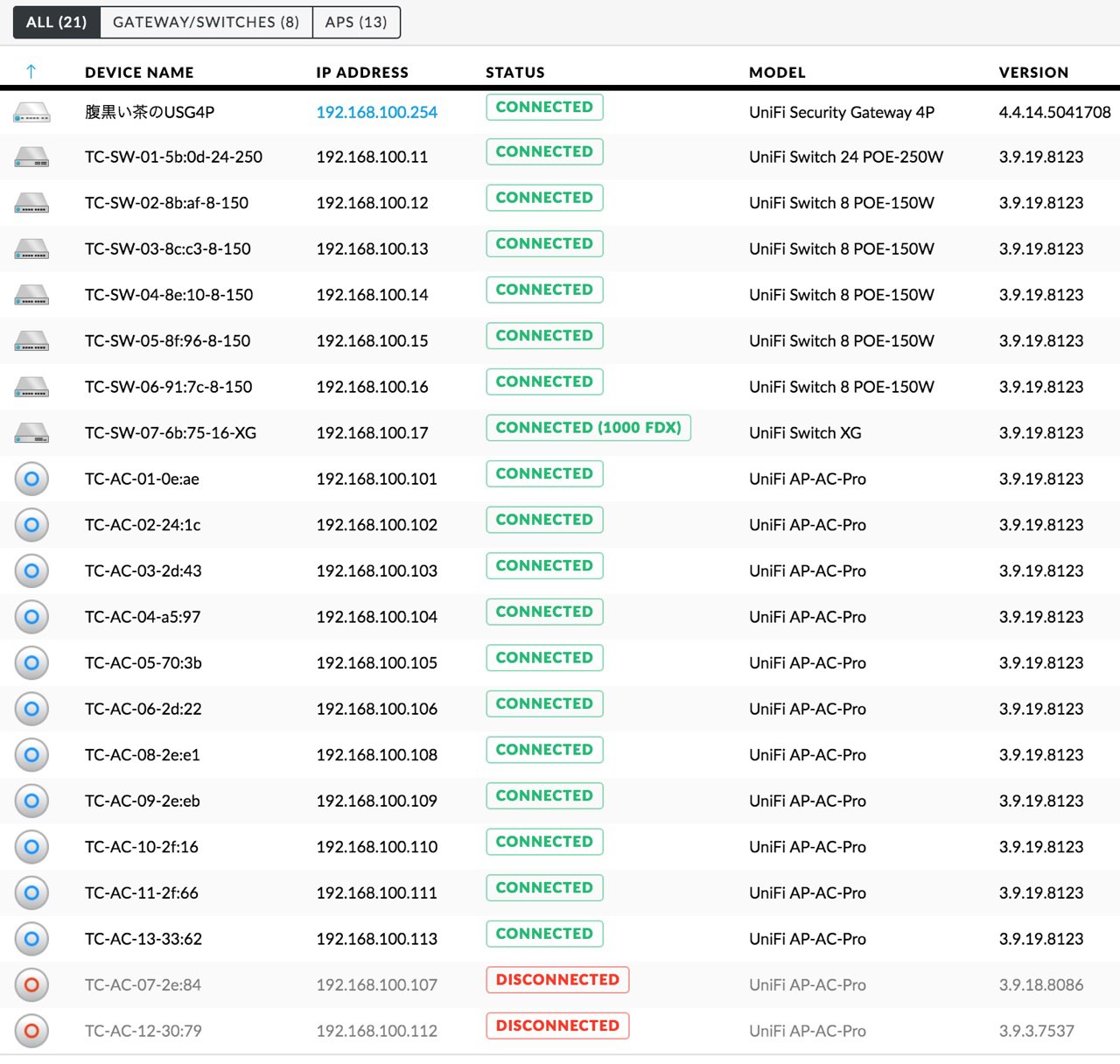The height and width of the screenshot is (1064, 1120).
Task: Click the AP icon for TC-AC-10-2f:16
Action: pyautogui.click(x=31, y=847)
